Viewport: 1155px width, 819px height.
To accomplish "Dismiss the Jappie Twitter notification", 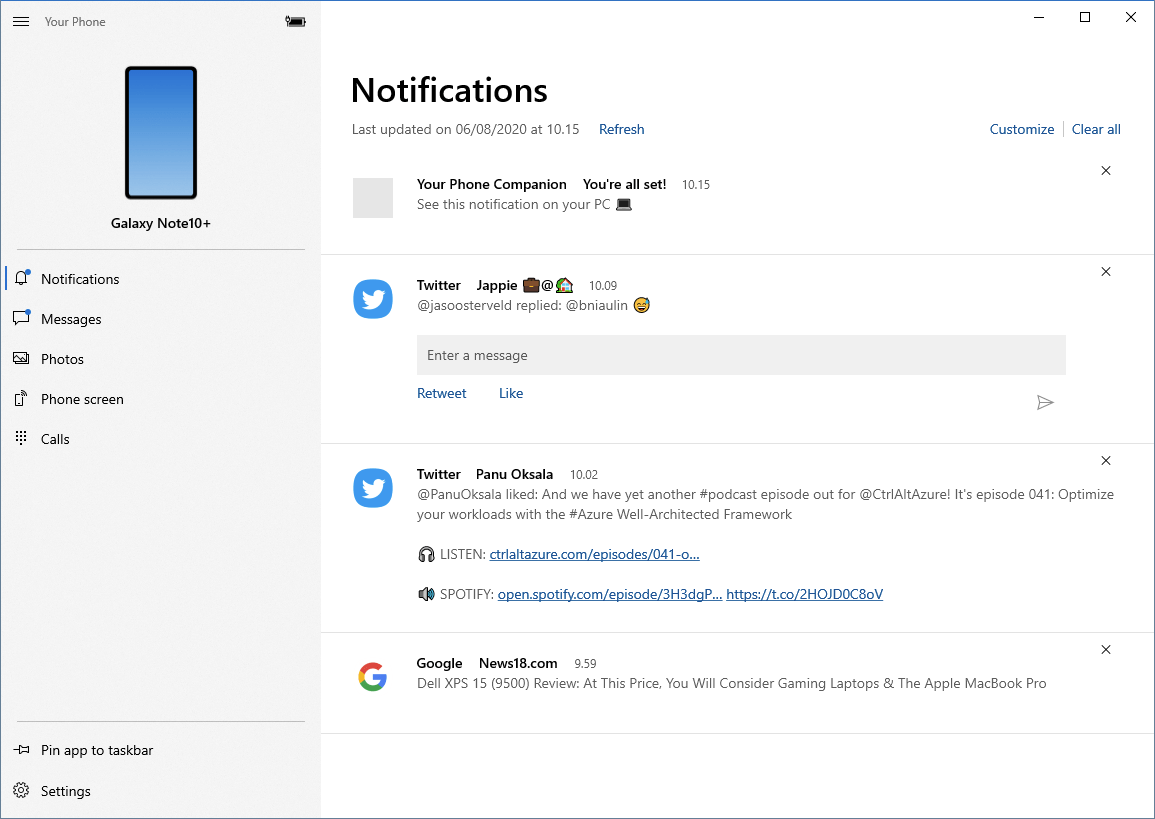I will click(1106, 272).
